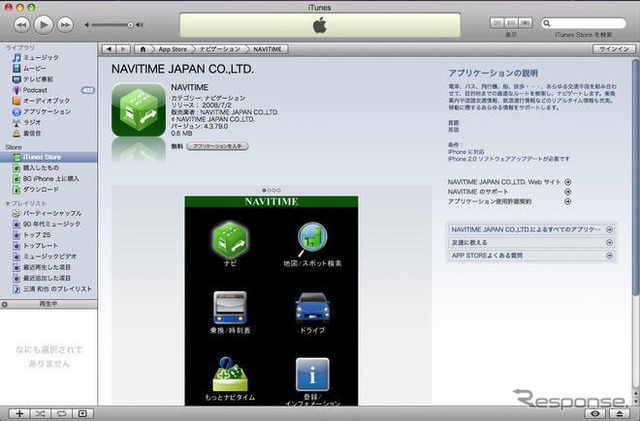
Task: Adjust the volume slider knob
Action: coord(130,25)
